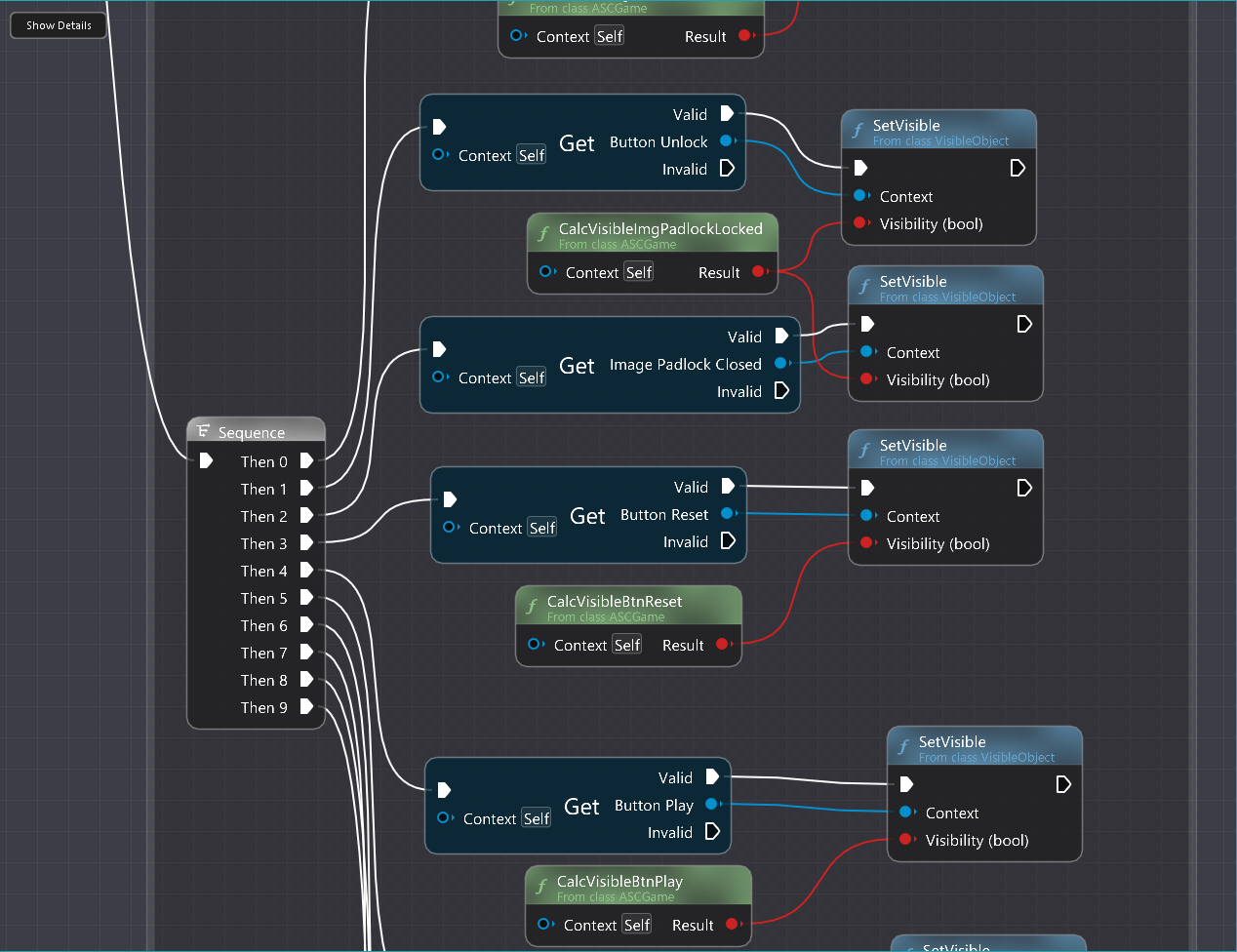Click the Show Details button
The width and height of the screenshot is (1237, 952).
(59, 25)
